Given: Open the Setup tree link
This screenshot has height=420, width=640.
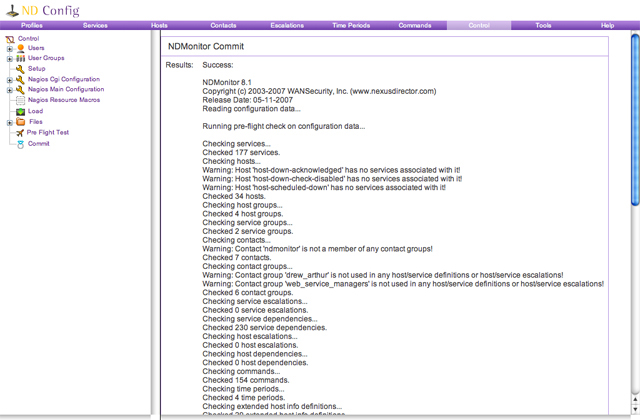Looking at the screenshot, I should tap(36, 69).
